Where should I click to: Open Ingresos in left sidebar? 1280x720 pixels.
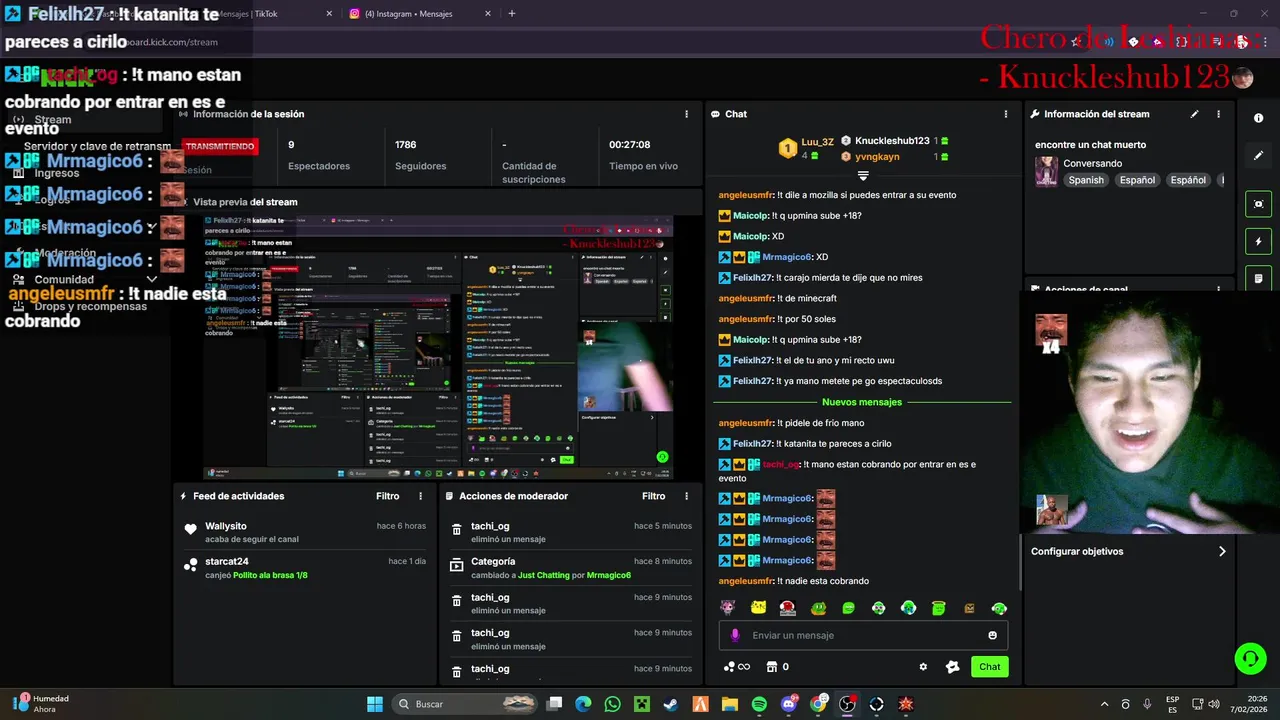pyautogui.click(x=57, y=173)
